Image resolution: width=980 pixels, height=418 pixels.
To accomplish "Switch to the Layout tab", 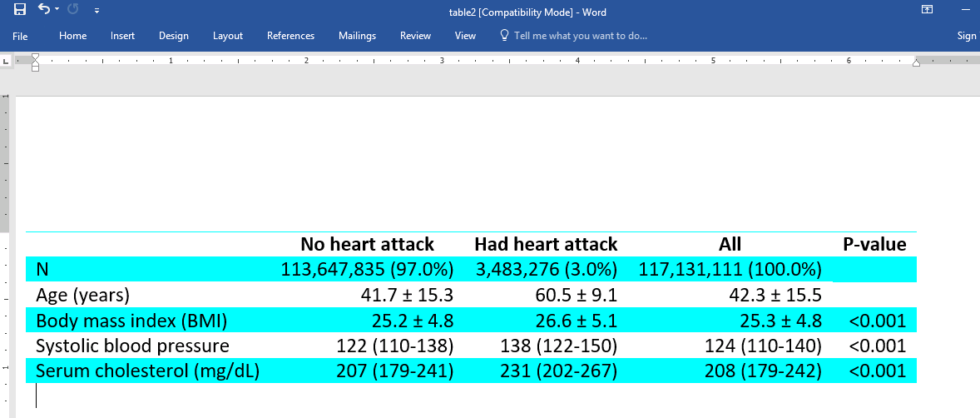I will (228, 36).
